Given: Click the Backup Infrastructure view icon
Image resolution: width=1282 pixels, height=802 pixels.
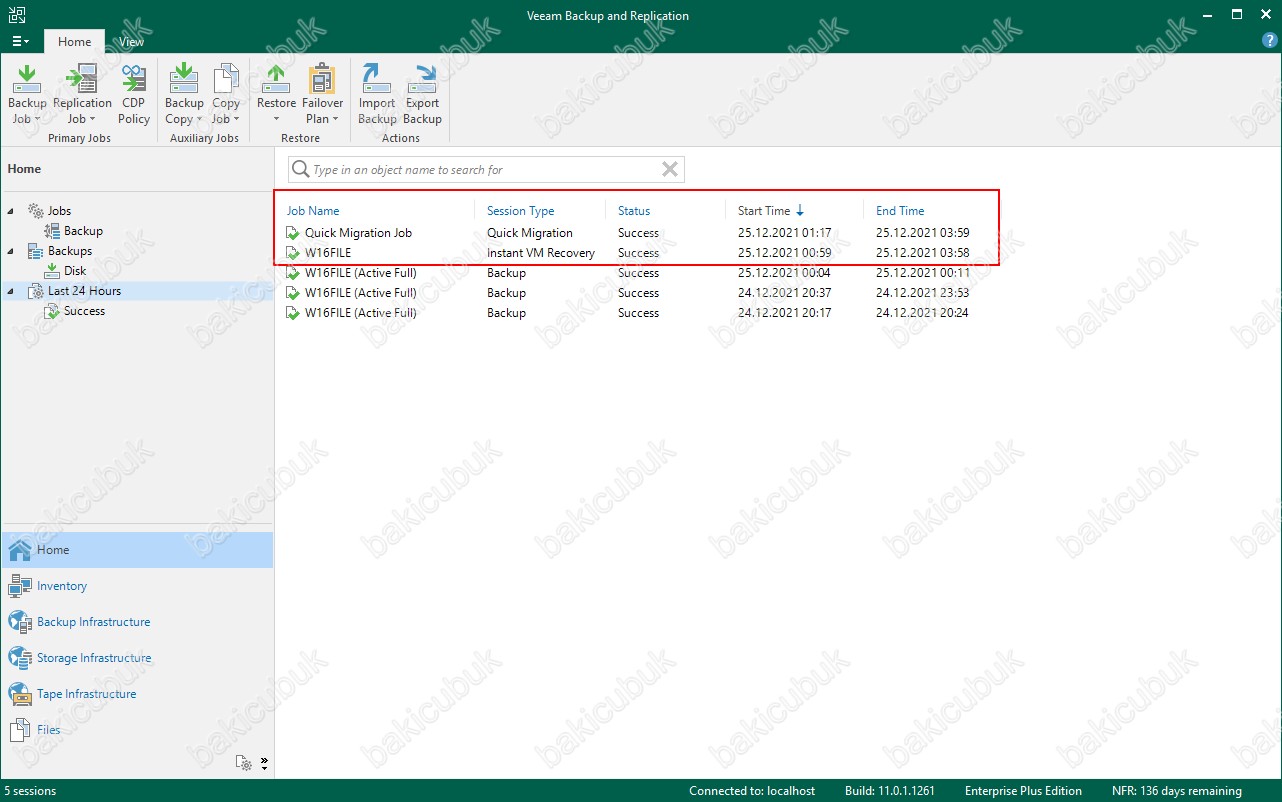Looking at the screenshot, I should [x=20, y=622].
